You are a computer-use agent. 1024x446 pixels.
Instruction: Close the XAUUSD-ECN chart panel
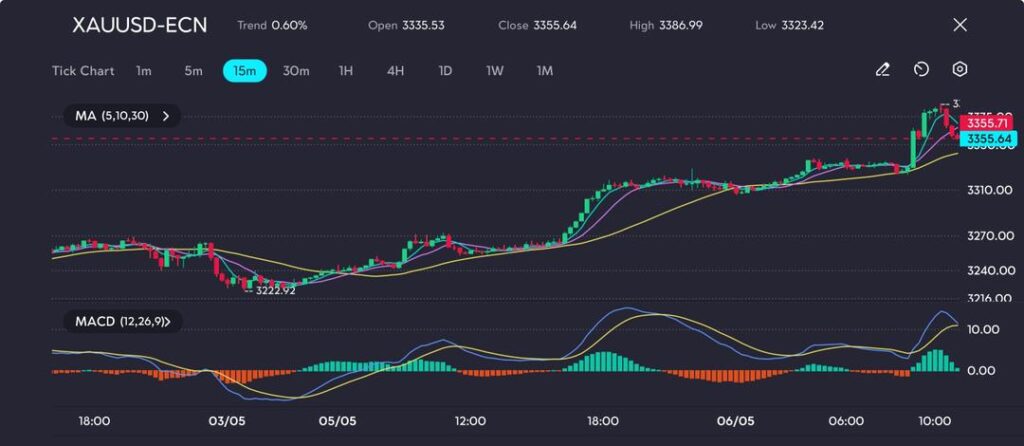tap(960, 25)
